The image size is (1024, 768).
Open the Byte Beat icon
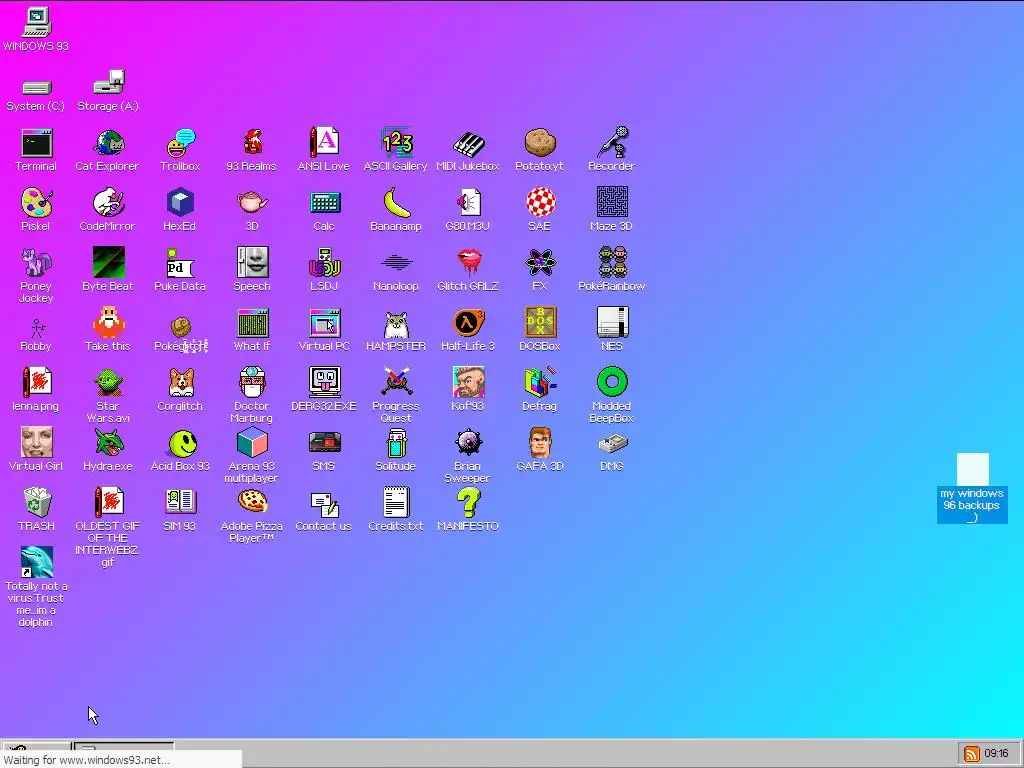pyautogui.click(x=108, y=263)
